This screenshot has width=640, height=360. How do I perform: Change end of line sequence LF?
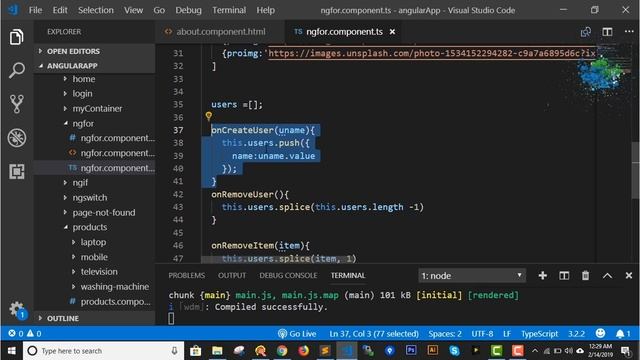(507, 333)
